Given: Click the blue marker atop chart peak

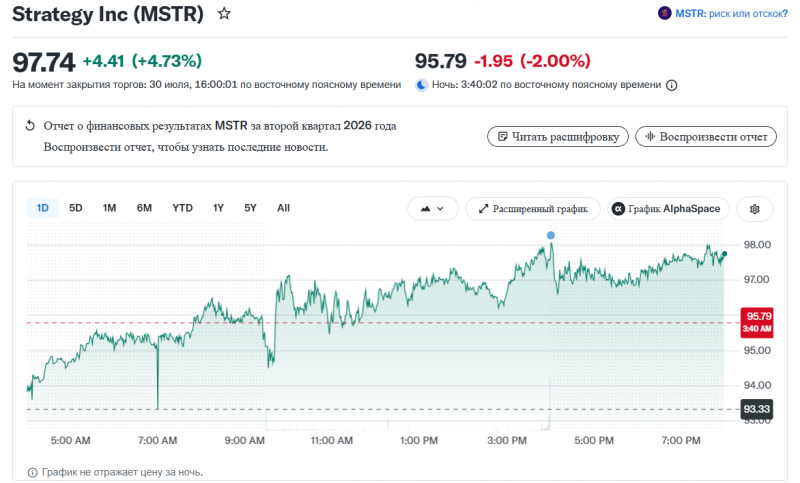Looking at the screenshot, I should 551,235.
